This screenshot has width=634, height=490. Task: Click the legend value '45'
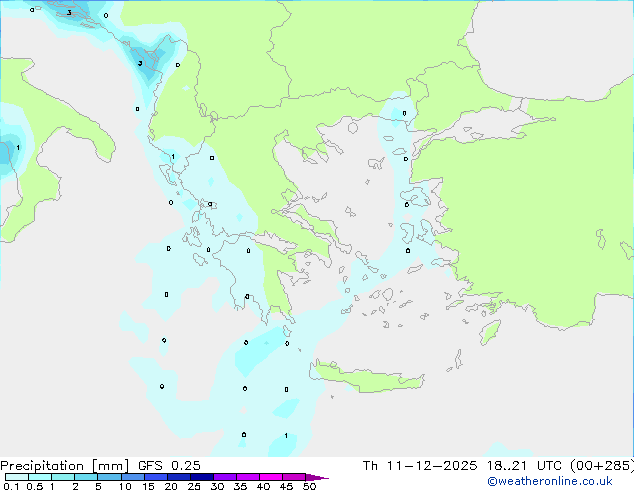[x=286, y=486]
